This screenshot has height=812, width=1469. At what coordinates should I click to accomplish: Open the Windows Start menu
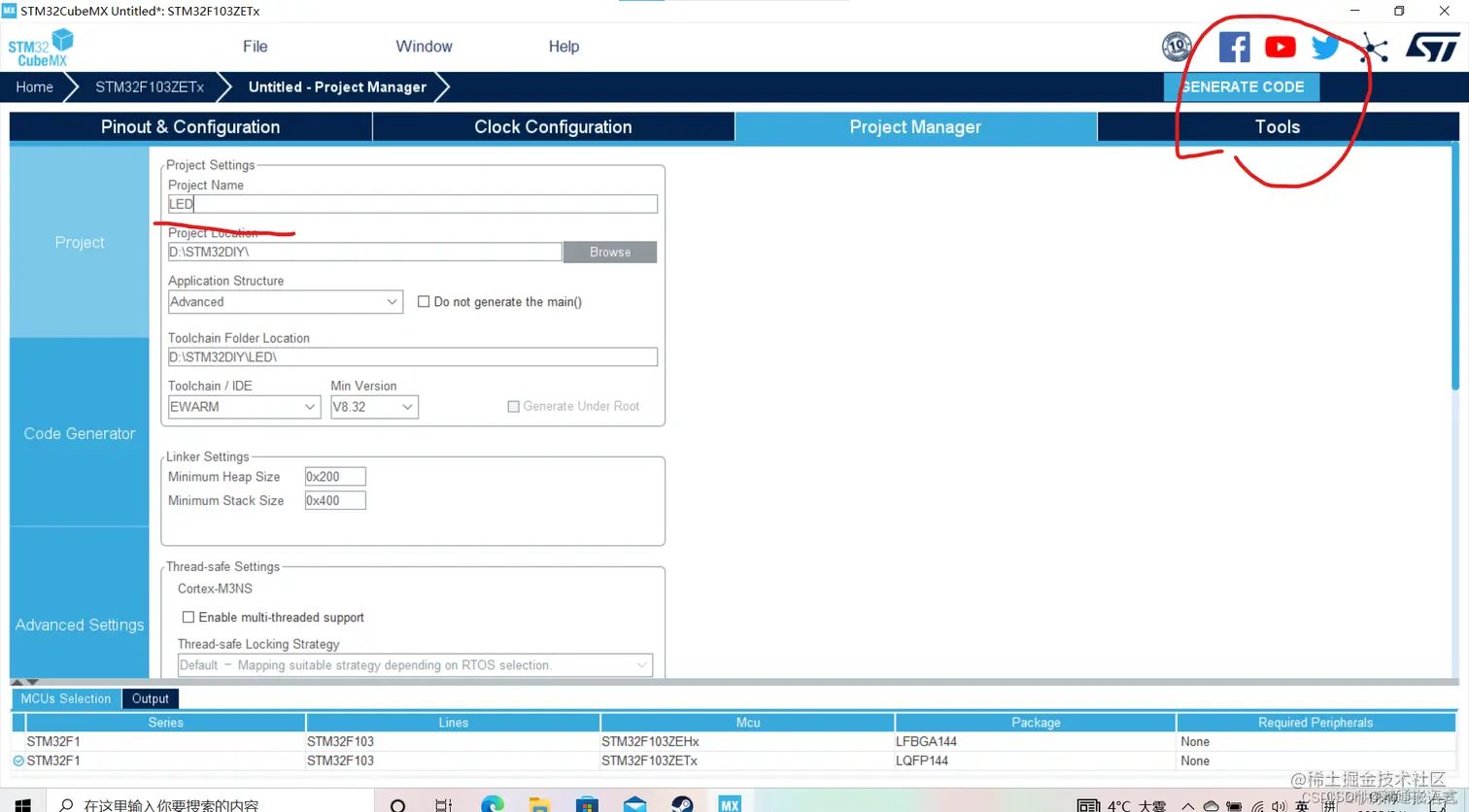[x=22, y=804]
